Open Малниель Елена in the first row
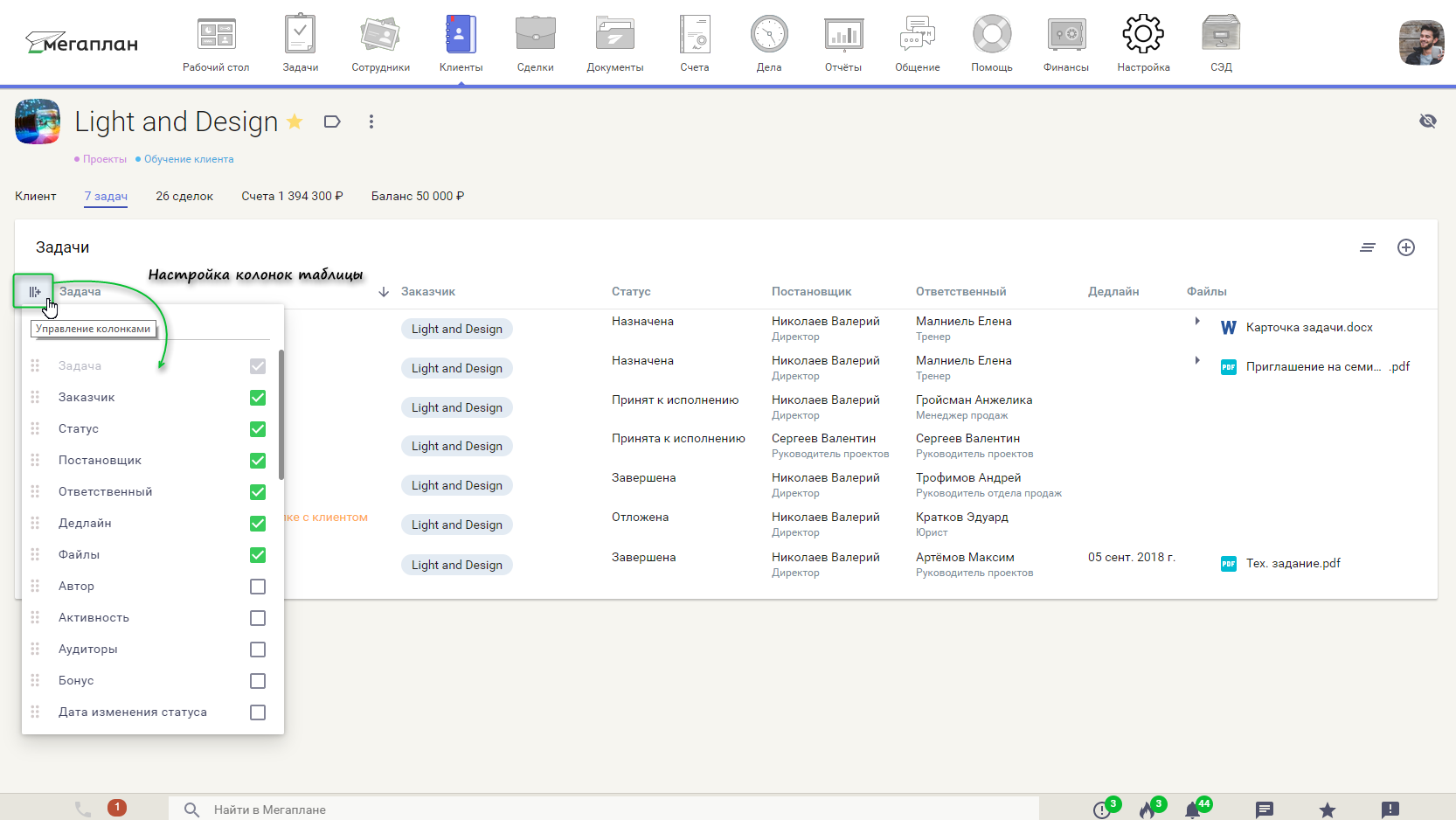The width and height of the screenshot is (1456, 820). pyautogui.click(x=964, y=321)
